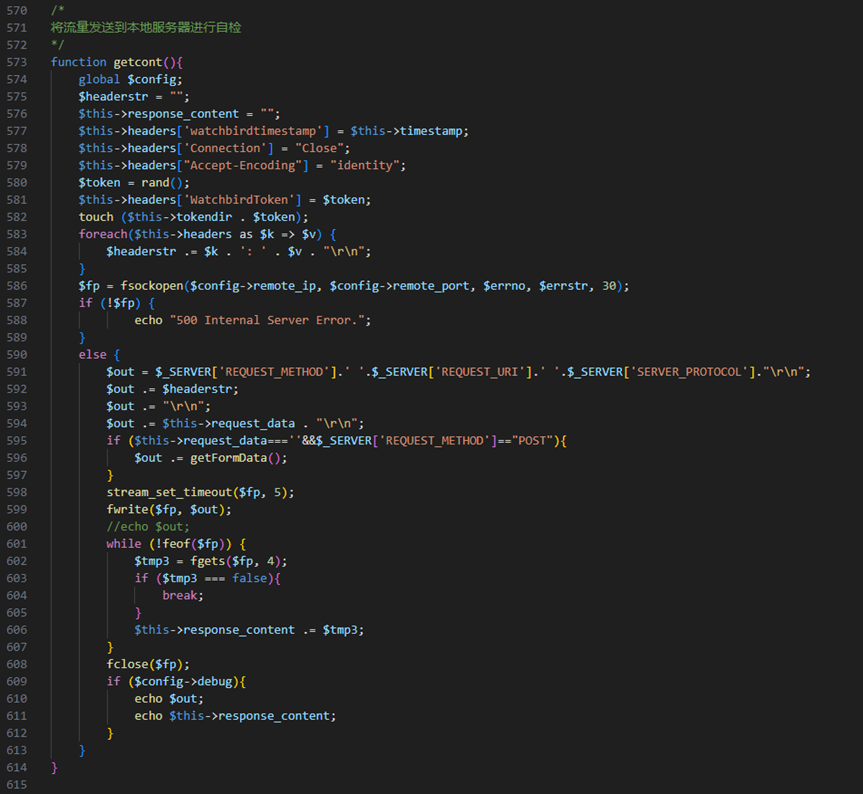
Task: Click the commented-out //echo $out line
Action: pyautogui.click(x=148, y=526)
